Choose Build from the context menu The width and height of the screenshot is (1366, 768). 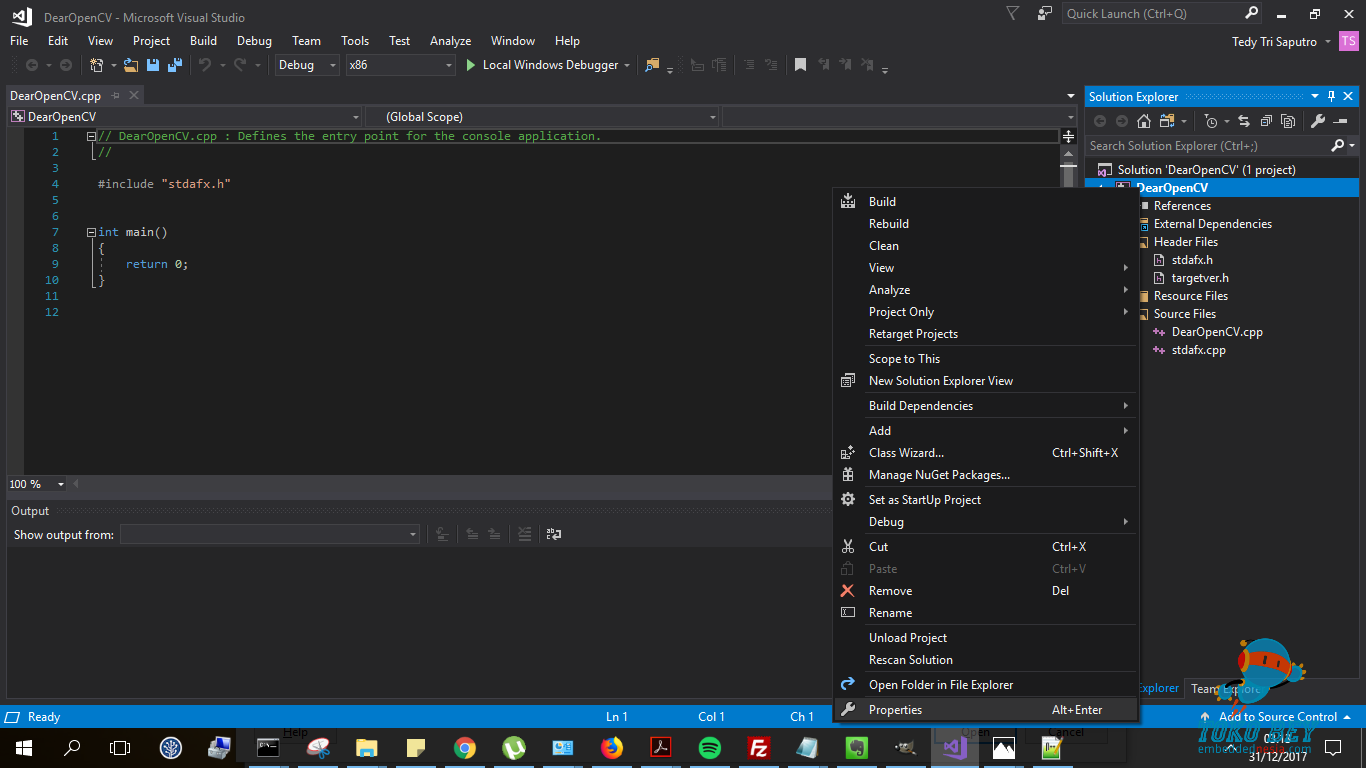985,202
